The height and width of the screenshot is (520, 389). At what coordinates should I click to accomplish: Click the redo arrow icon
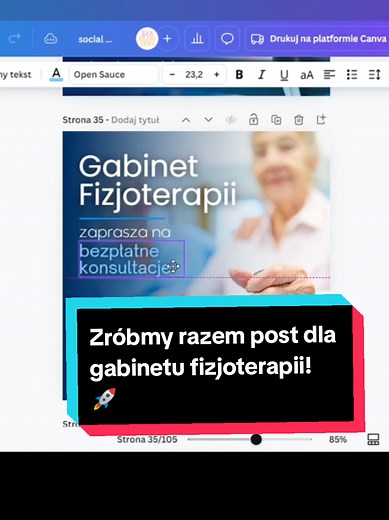click(14, 39)
